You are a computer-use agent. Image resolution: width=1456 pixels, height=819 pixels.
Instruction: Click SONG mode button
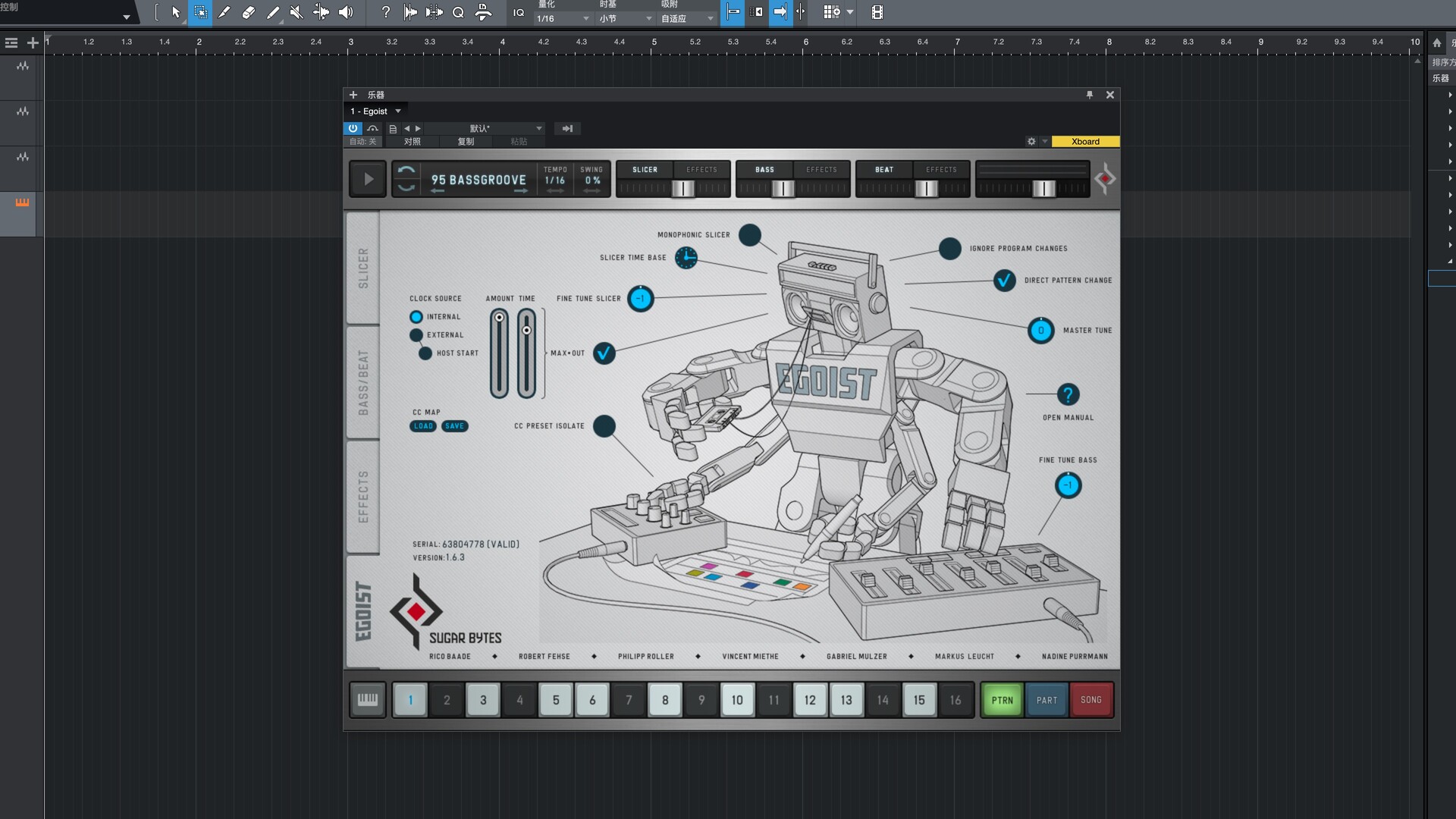[x=1091, y=700]
